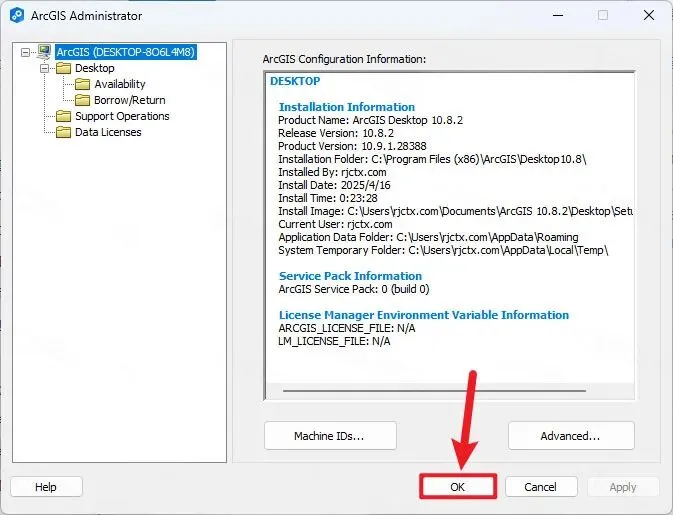Click the Cancel button
Screen dimensions: 673x515
click(x=541, y=487)
